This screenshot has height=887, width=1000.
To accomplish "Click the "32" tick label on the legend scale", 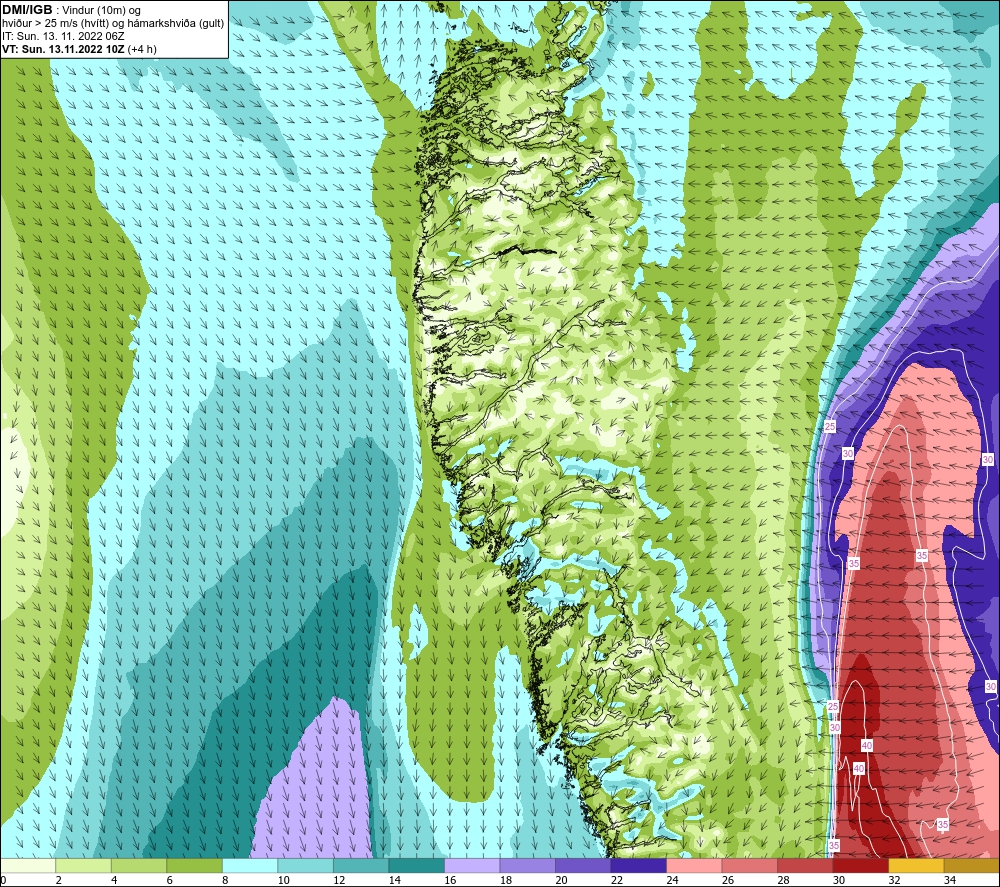I will 893,880.
